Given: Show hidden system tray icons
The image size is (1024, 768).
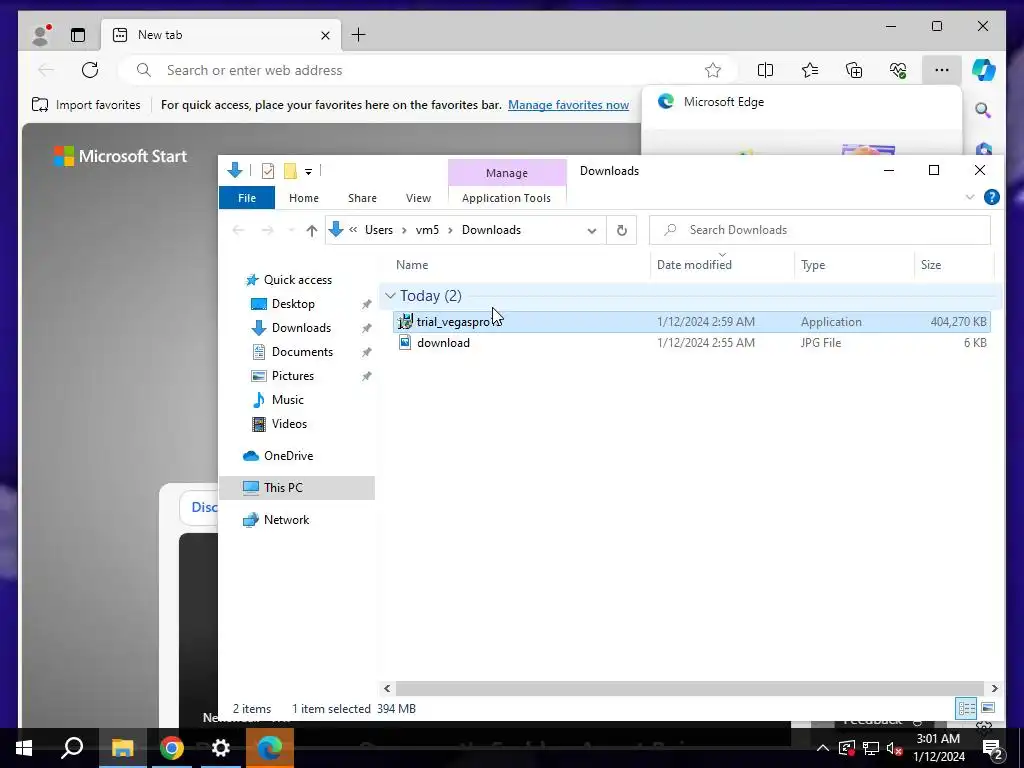Looking at the screenshot, I should tap(822, 748).
